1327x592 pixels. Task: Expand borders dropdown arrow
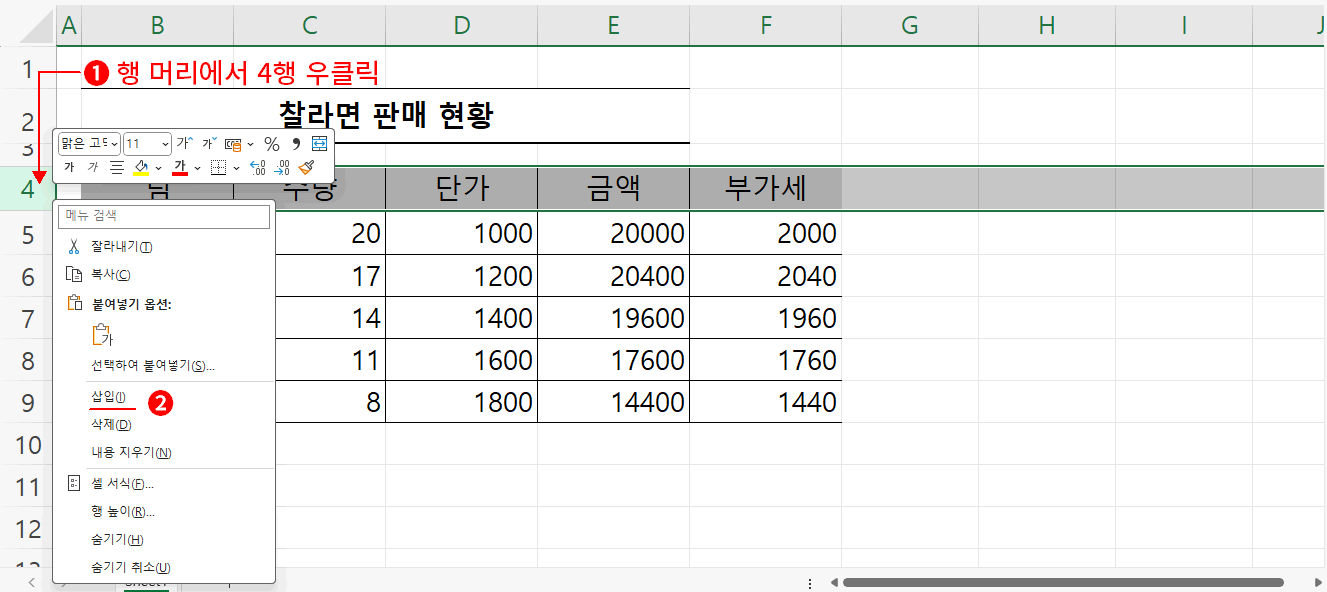point(234,167)
